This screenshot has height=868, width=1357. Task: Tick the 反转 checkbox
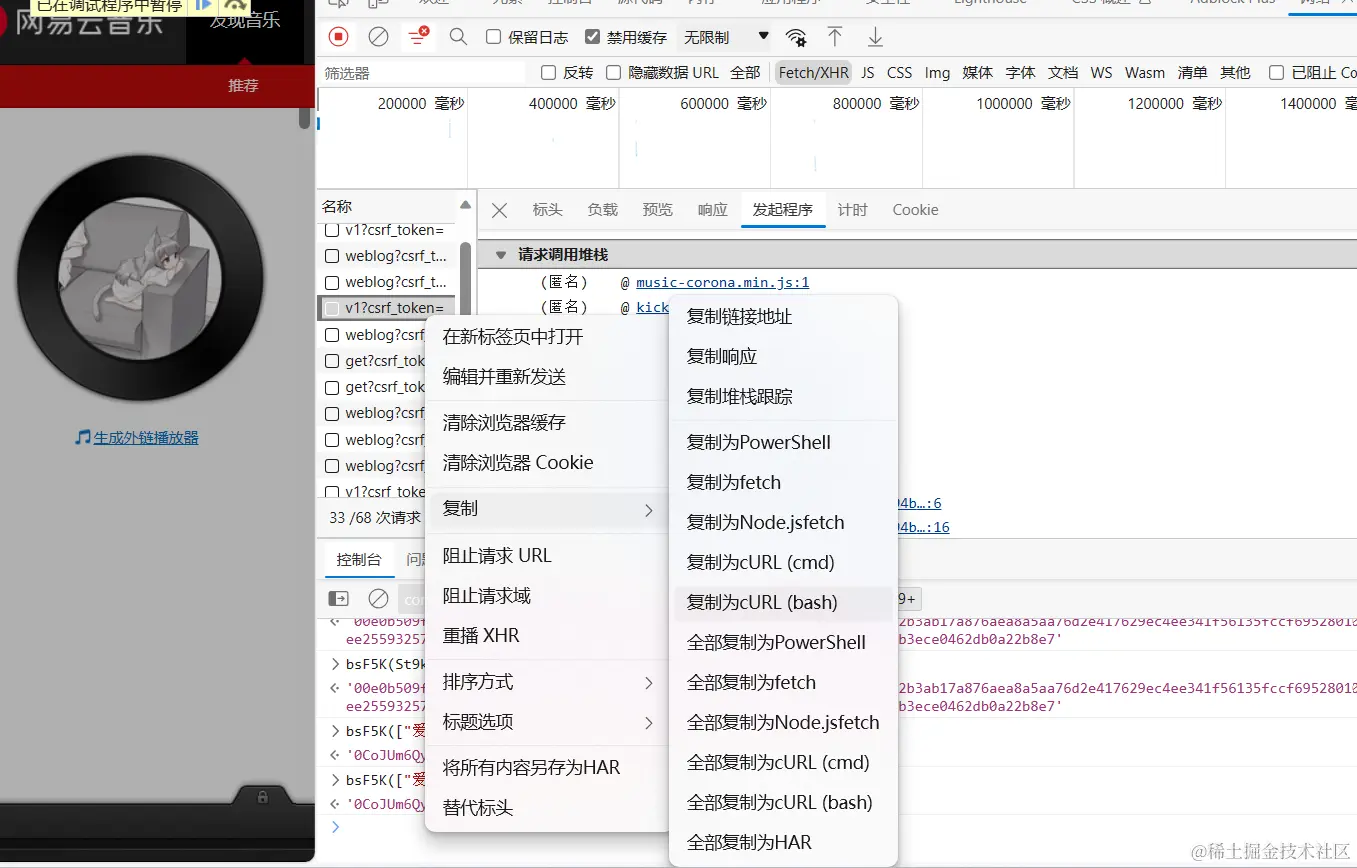[548, 72]
